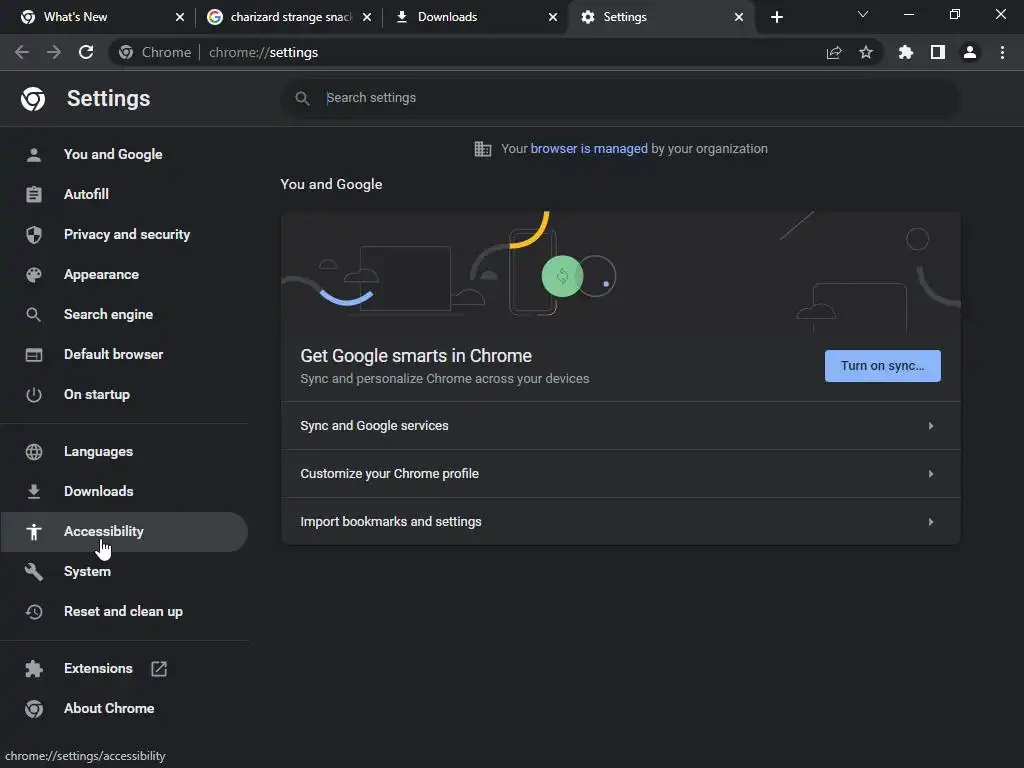Switch to the Downloads tab

tap(476, 17)
